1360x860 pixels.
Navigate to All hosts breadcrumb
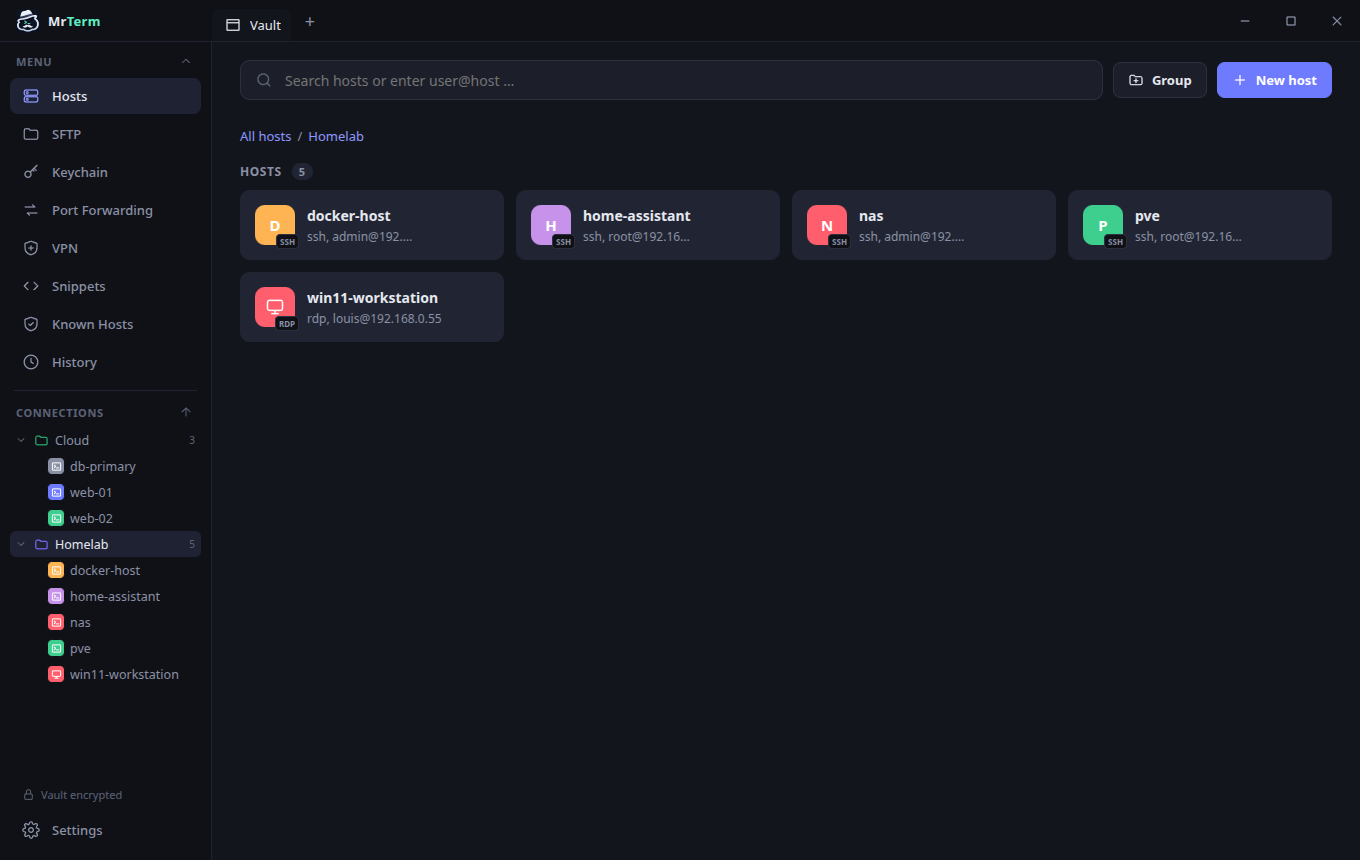(x=266, y=136)
